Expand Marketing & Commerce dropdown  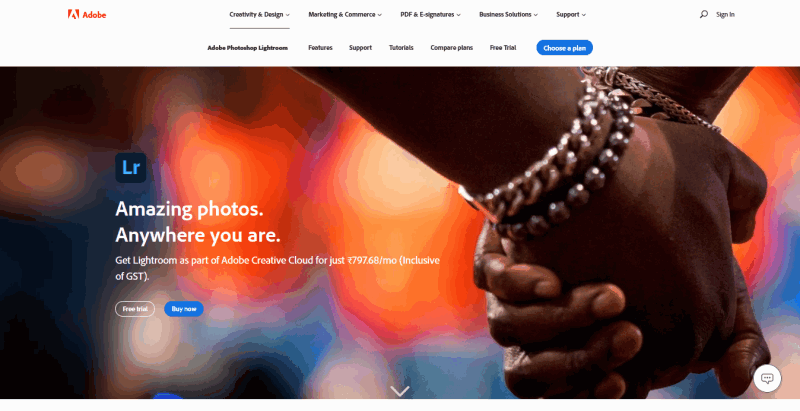pos(345,15)
